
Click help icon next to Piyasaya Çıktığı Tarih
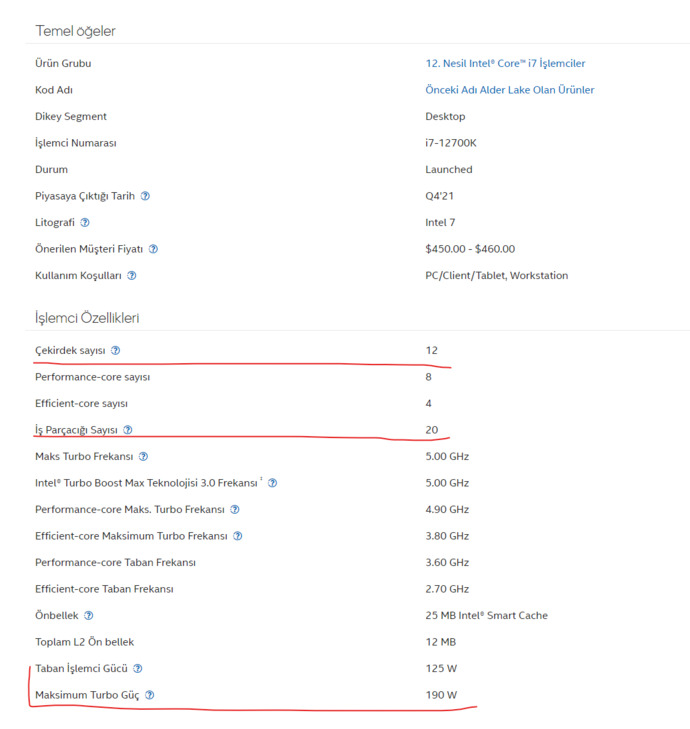(x=146, y=196)
